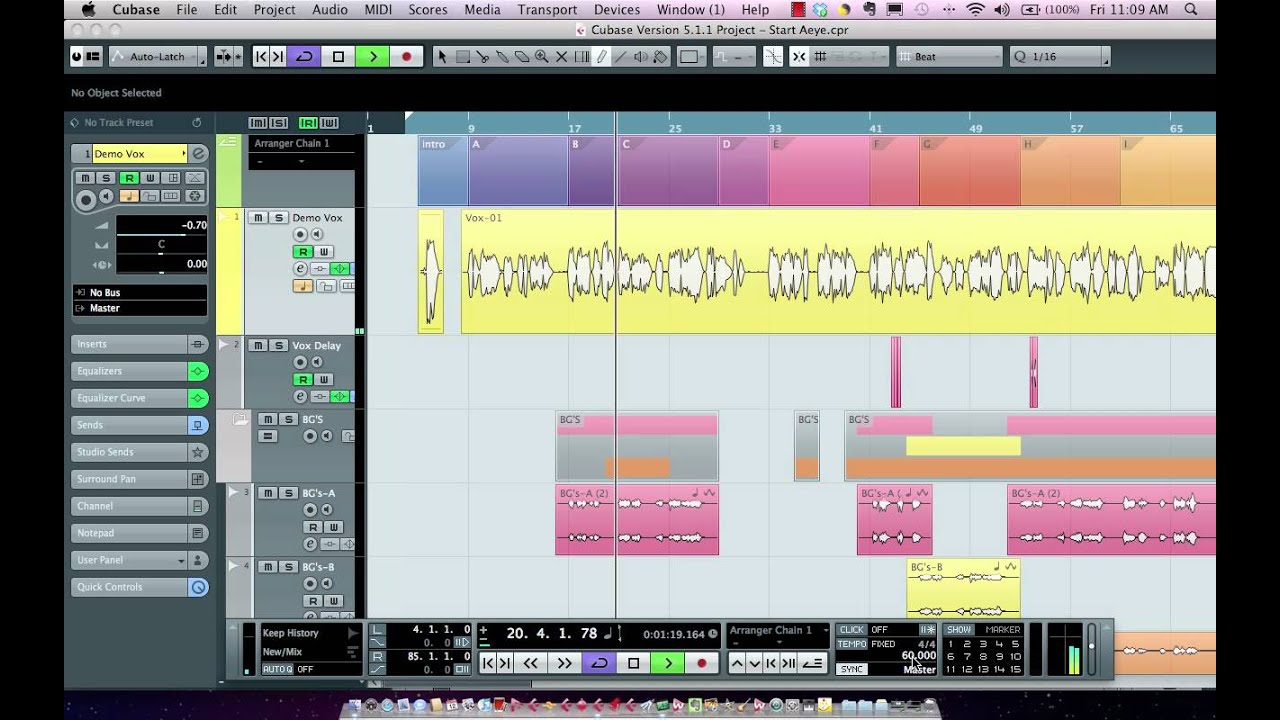
Task: Open the Audio menu
Action: [x=330, y=10]
